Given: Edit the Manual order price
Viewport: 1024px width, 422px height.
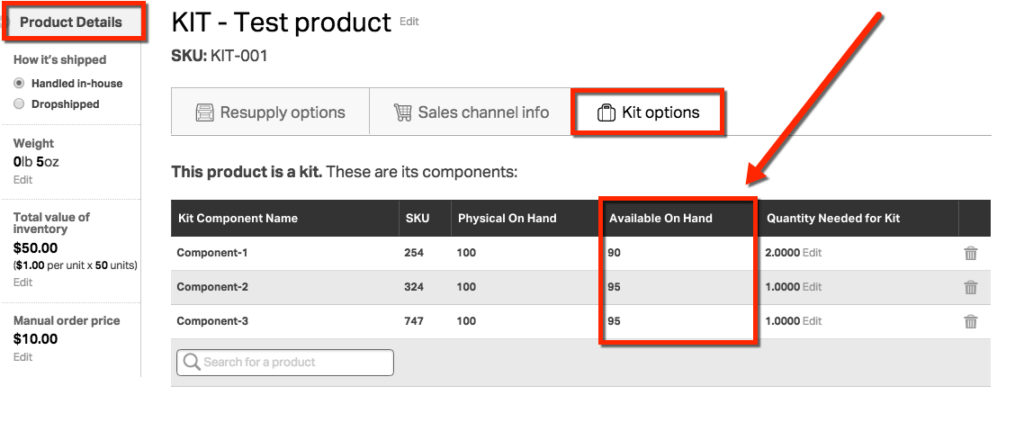Looking at the screenshot, I should [22, 357].
